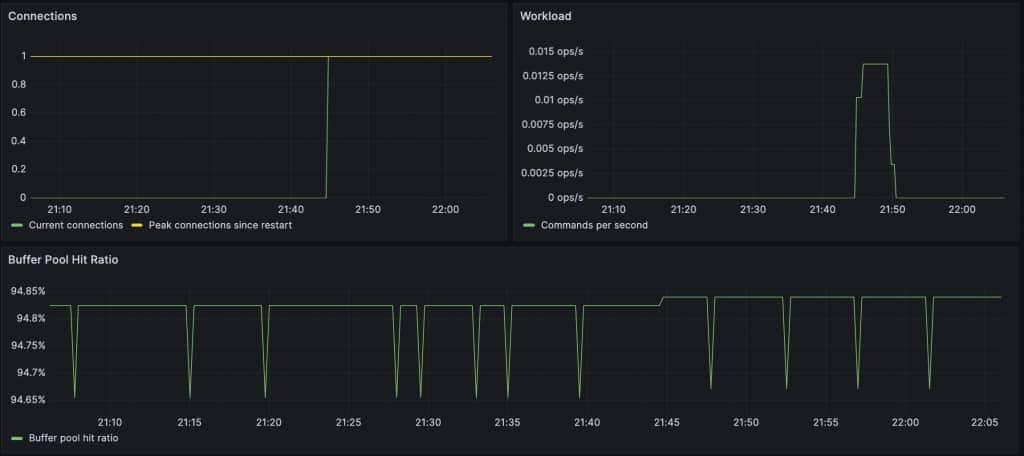Click the 21:10 tick in Connections chart
Screen dimensions: 1024x456
coord(59,210)
